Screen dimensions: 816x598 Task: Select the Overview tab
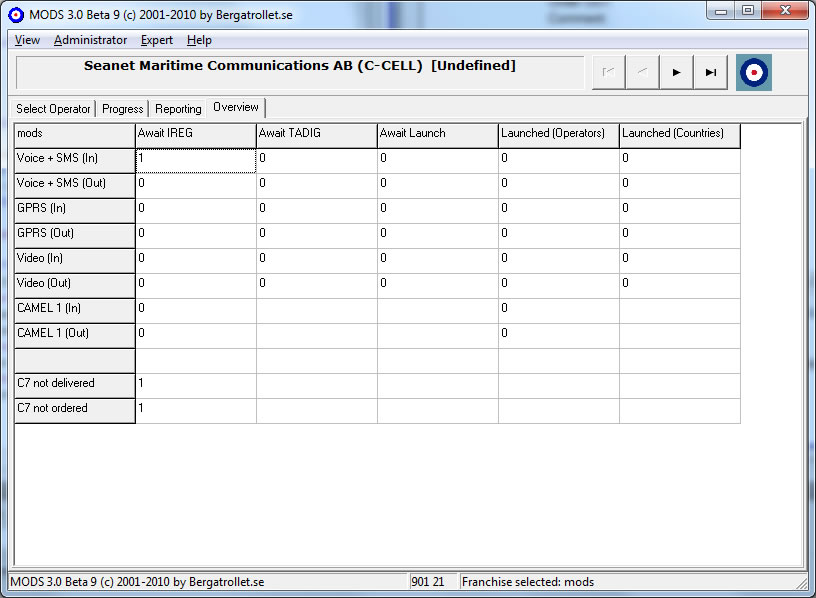pyautogui.click(x=236, y=108)
